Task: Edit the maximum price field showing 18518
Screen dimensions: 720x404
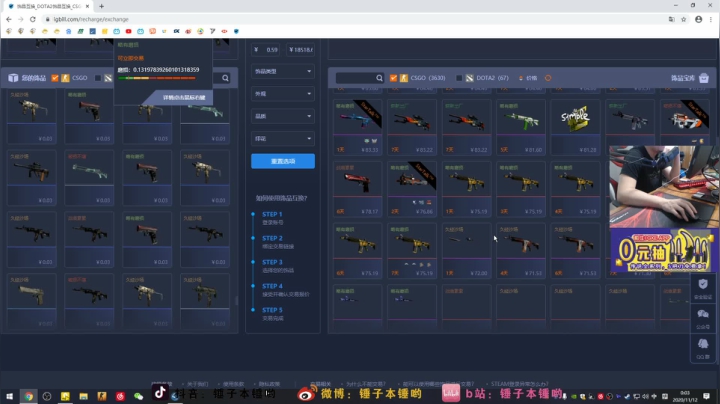Action: 300,50
